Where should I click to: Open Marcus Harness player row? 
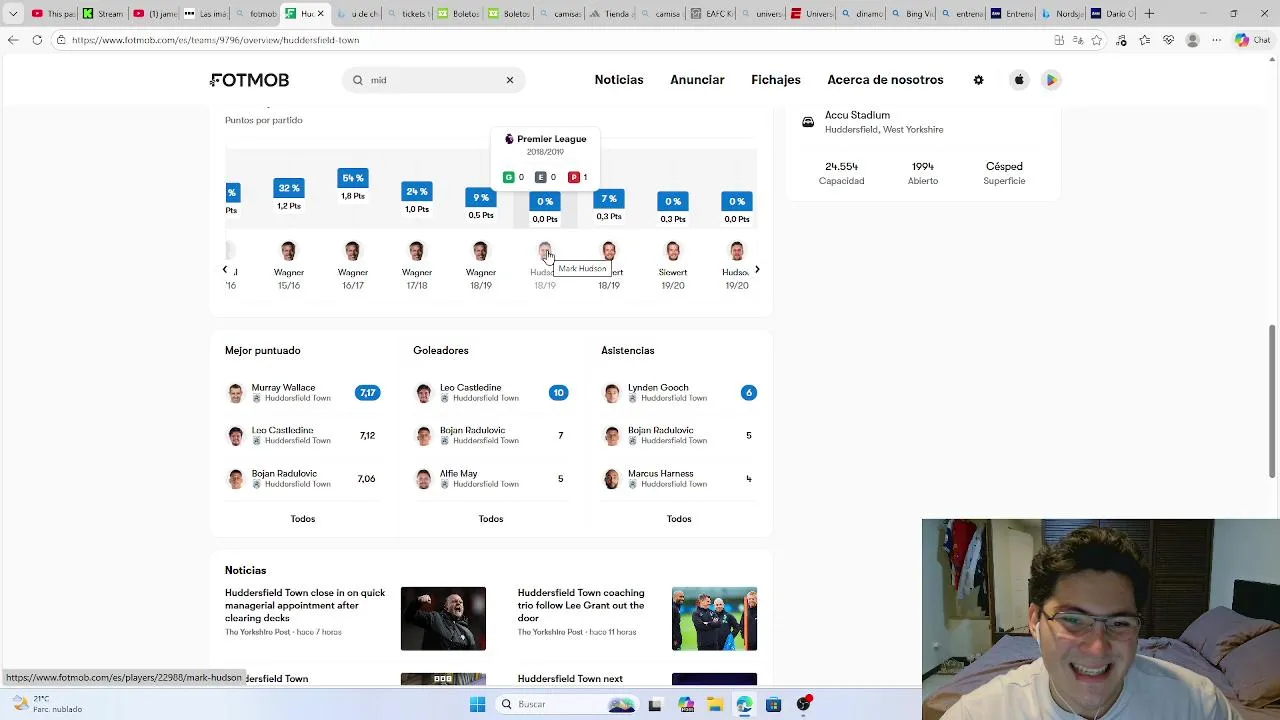tap(679, 478)
